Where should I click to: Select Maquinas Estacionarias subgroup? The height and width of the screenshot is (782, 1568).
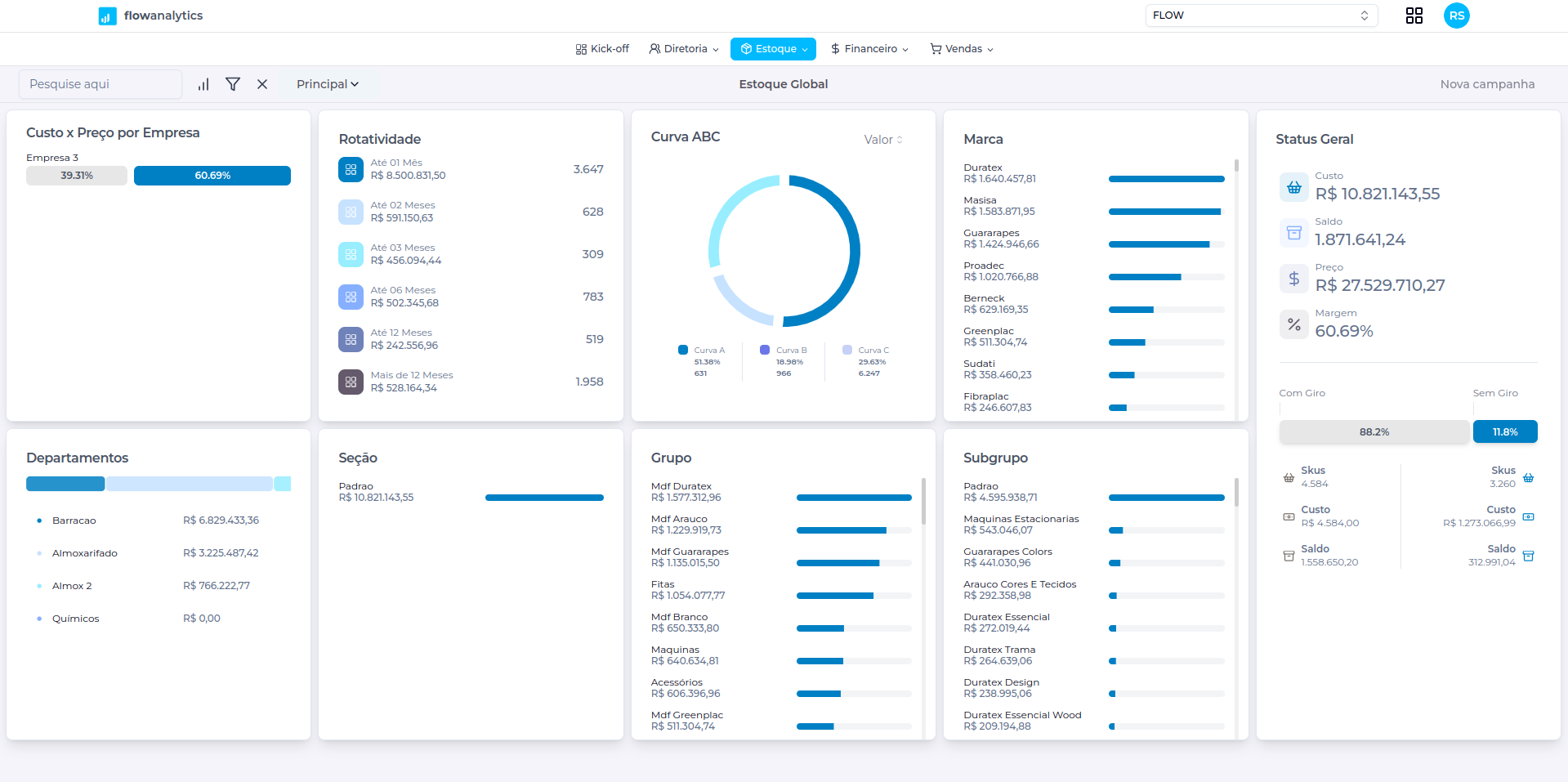pyautogui.click(x=1094, y=525)
